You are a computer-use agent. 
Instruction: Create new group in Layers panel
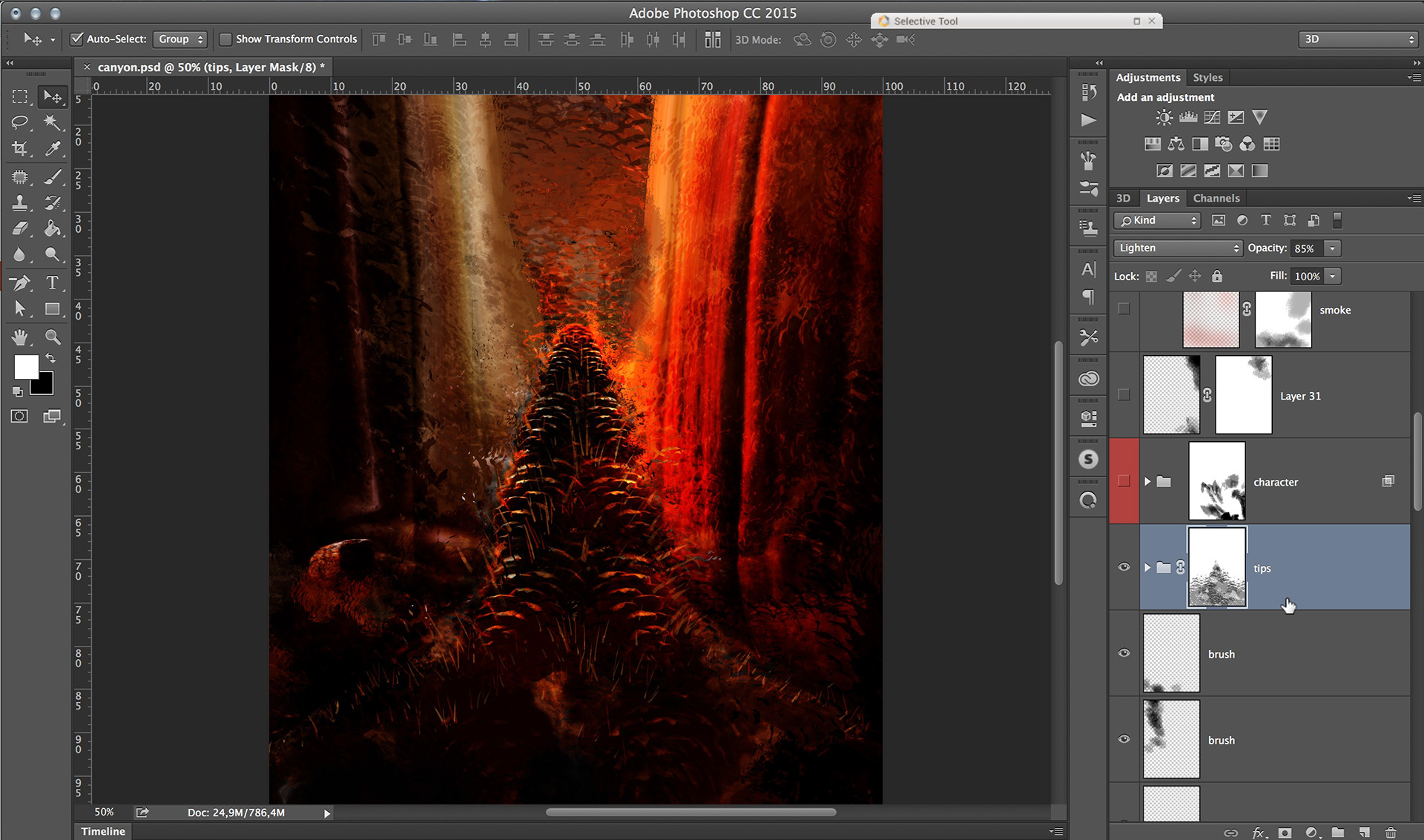(x=1338, y=833)
